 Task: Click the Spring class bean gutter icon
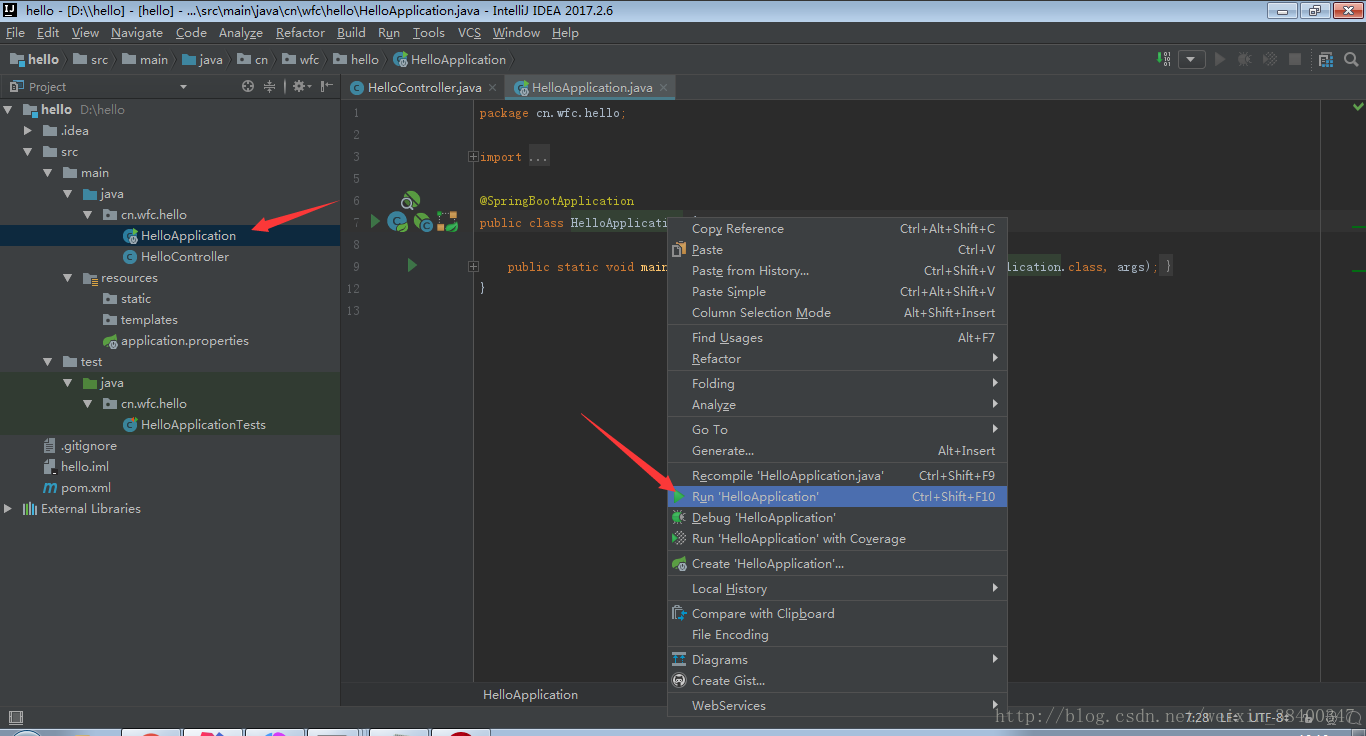click(x=397, y=222)
